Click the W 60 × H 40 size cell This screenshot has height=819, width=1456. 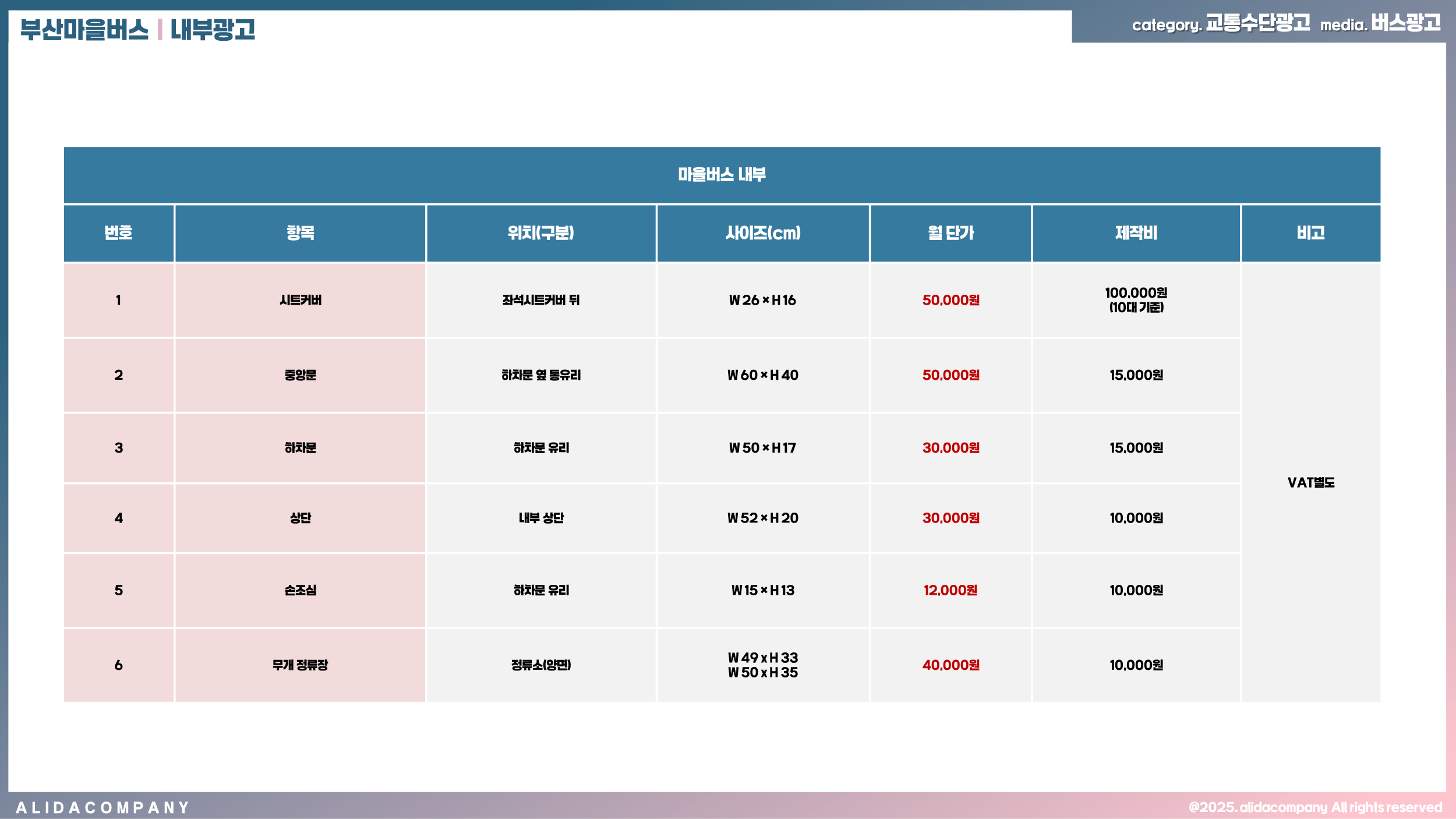(762, 375)
